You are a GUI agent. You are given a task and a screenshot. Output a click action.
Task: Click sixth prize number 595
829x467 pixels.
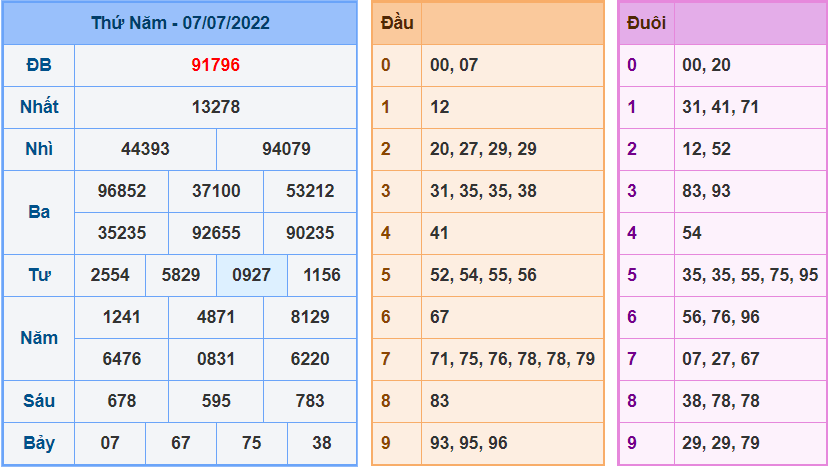216,400
